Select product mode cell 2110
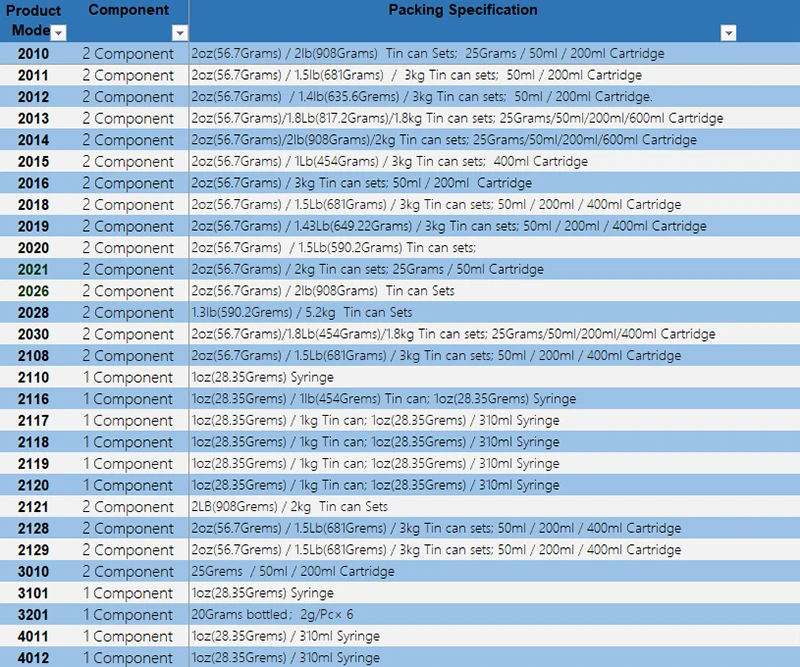The width and height of the screenshot is (800, 667). 34,377
